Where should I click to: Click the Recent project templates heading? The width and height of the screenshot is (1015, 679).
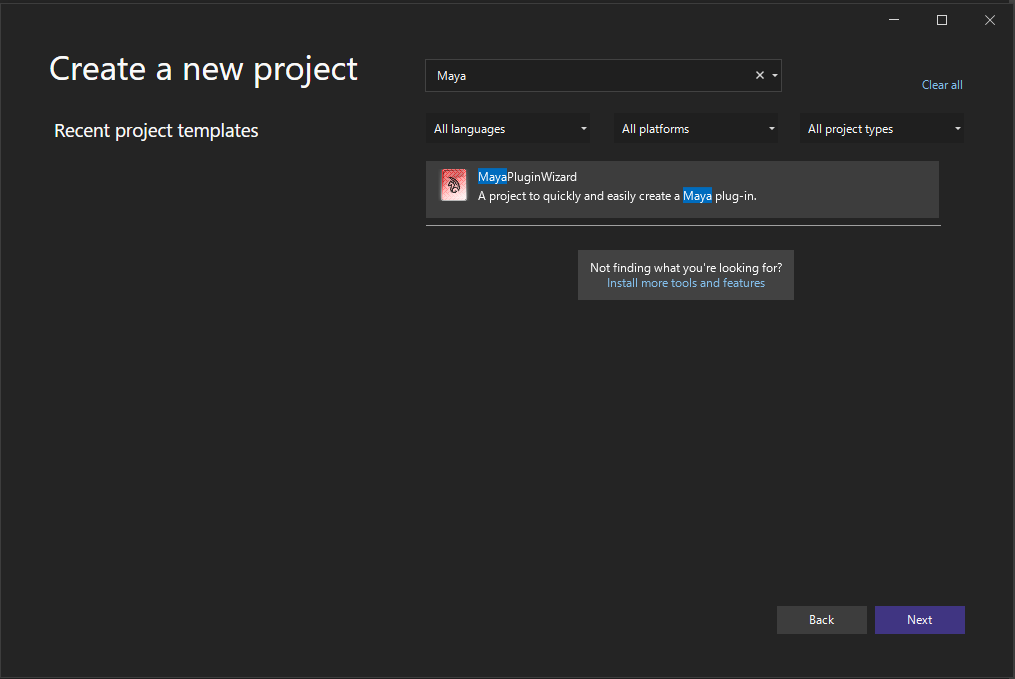[156, 131]
